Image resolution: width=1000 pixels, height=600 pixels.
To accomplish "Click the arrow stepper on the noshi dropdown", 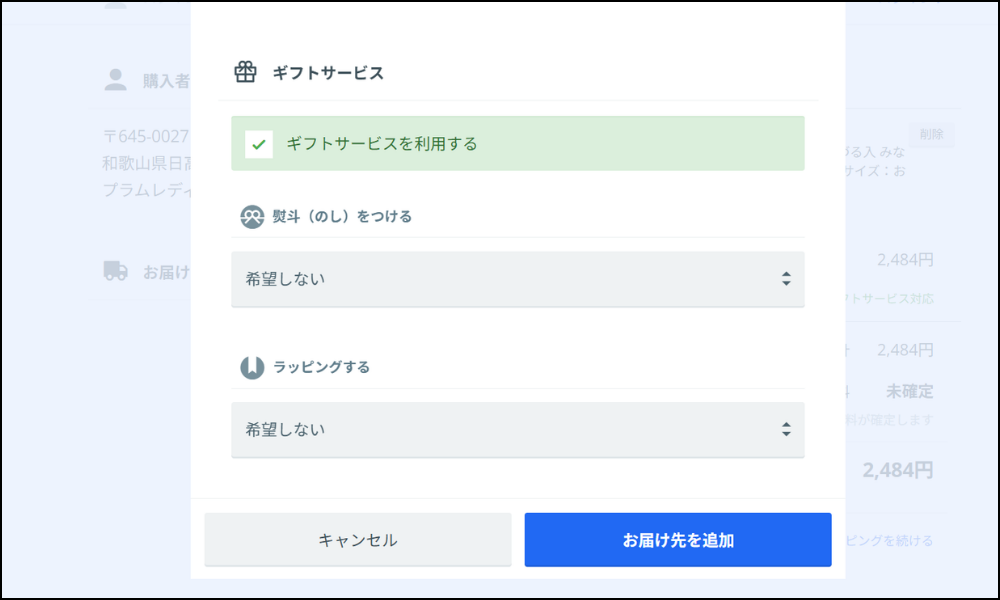I will [x=786, y=279].
